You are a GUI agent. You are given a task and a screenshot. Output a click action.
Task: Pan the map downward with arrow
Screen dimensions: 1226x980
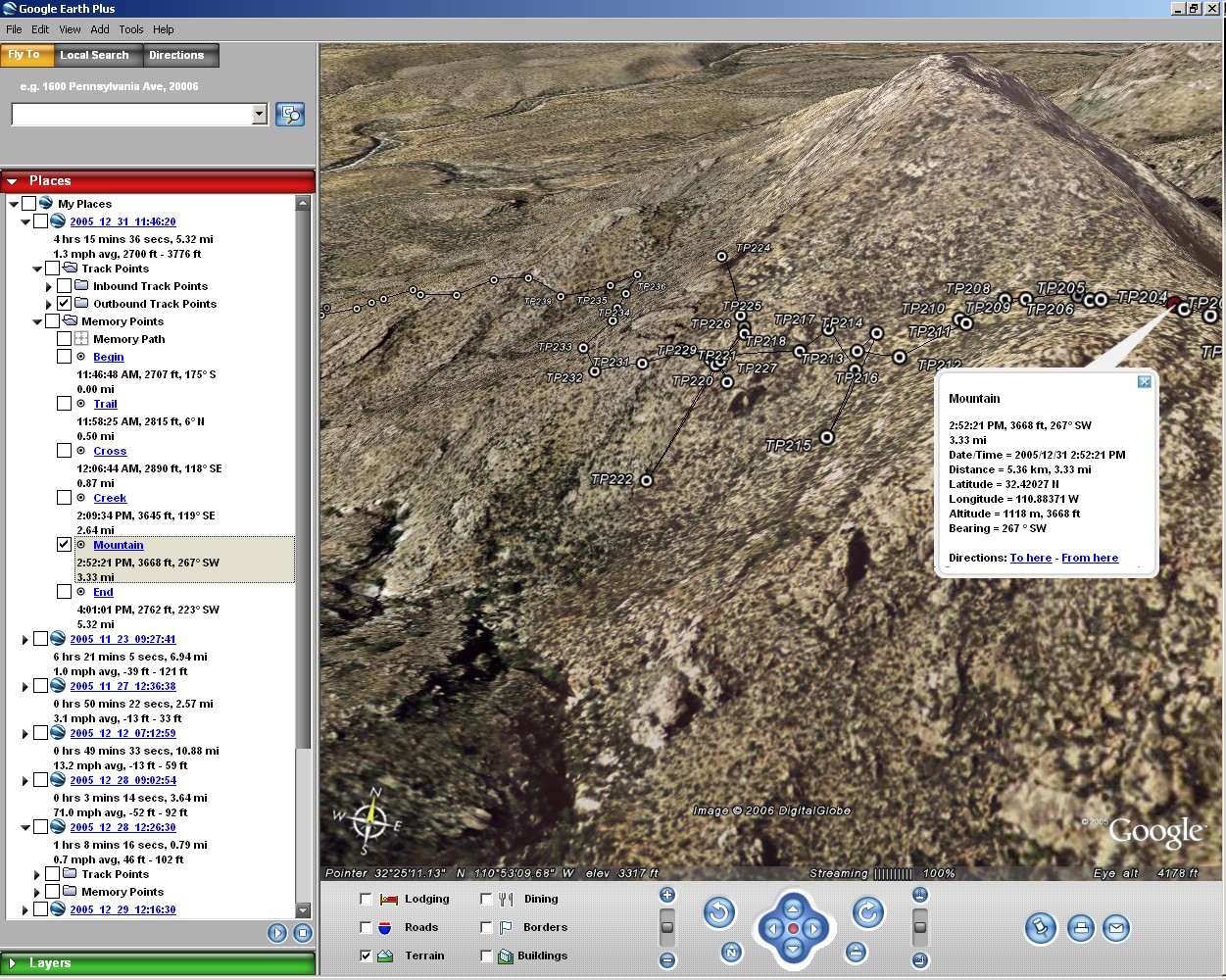tap(793, 948)
